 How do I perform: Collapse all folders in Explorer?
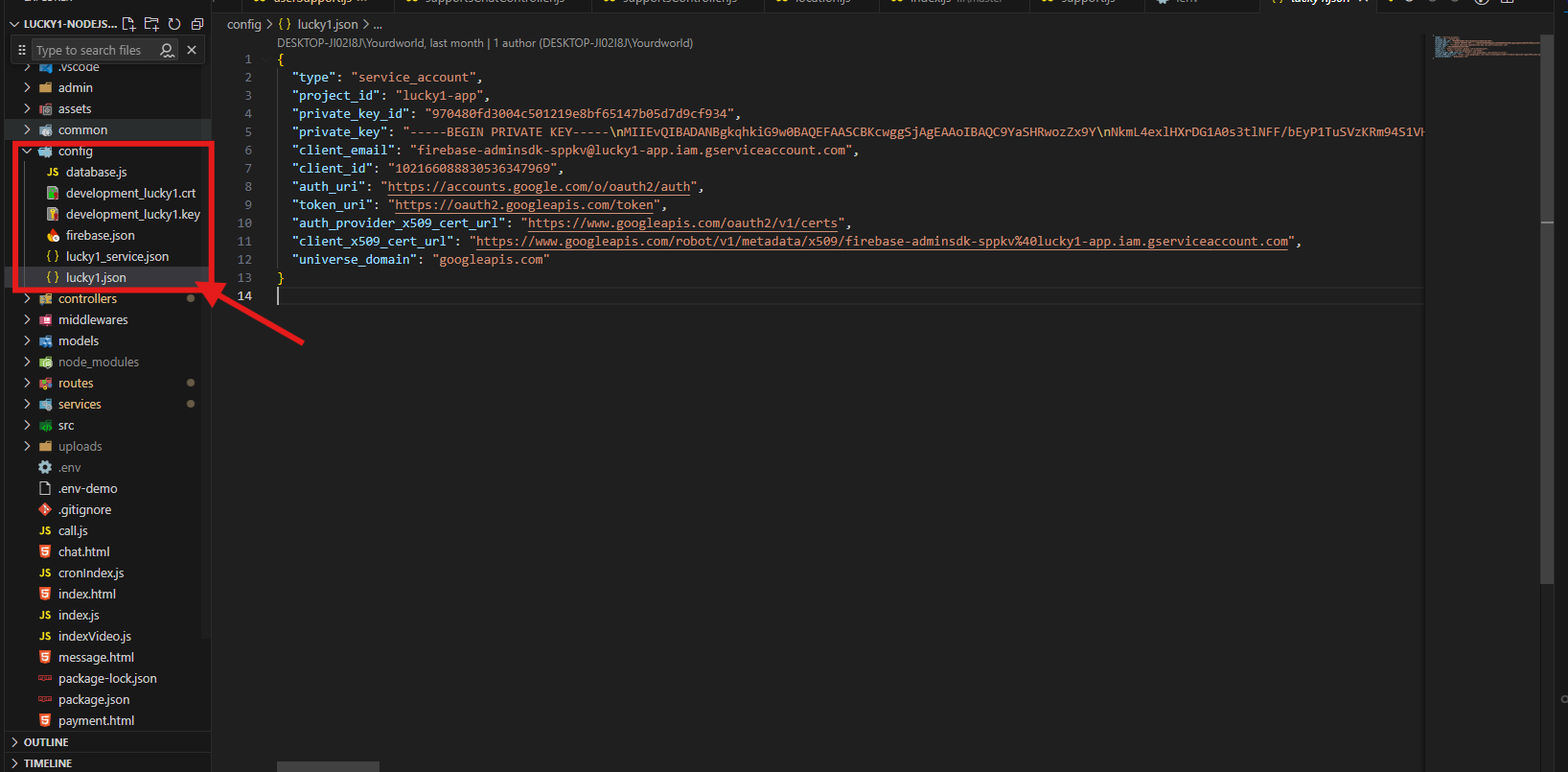(x=197, y=24)
